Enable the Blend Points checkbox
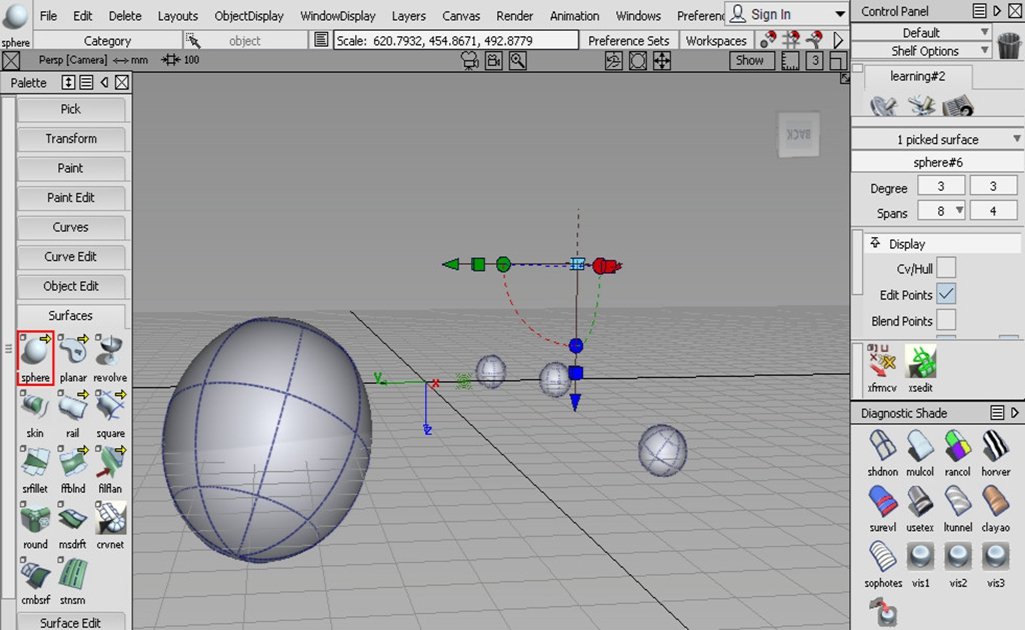1025x630 pixels. [x=946, y=320]
